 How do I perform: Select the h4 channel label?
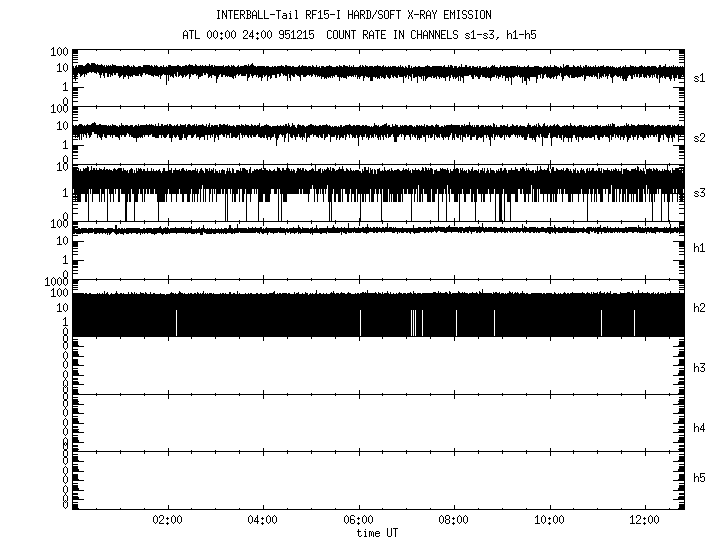coord(700,427)
